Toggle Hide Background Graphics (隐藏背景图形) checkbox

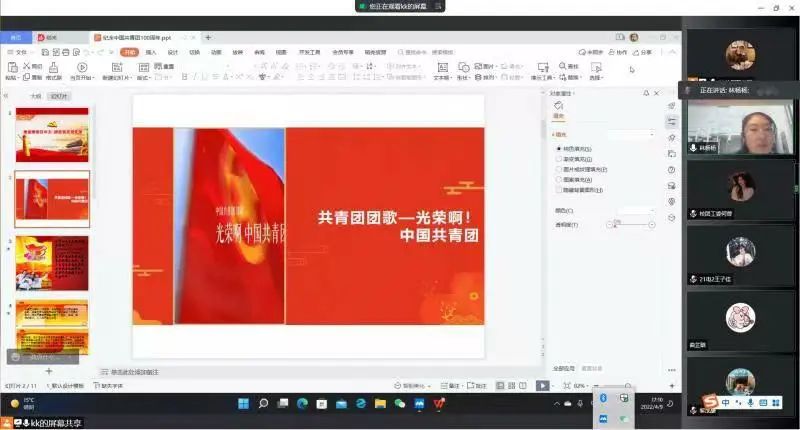559,190
